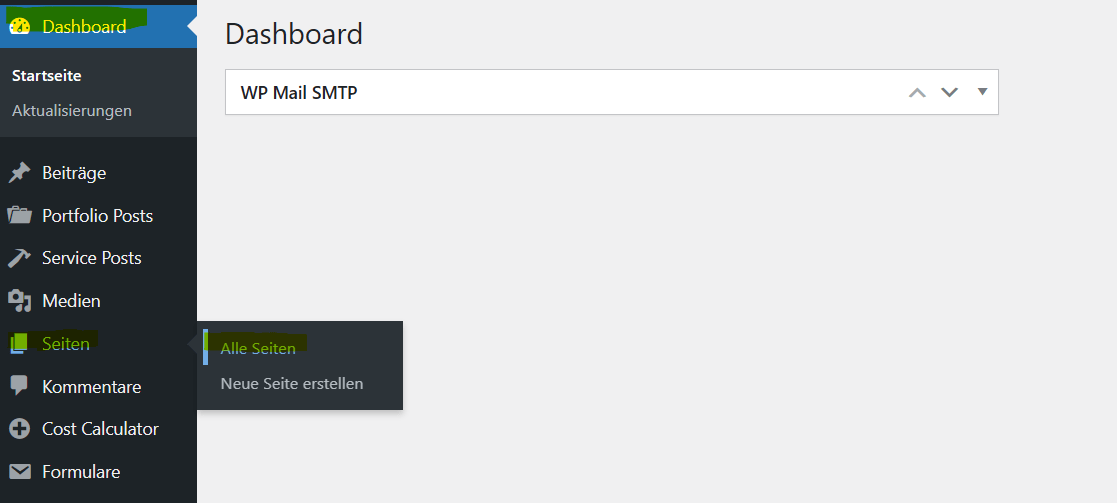The image size is (1117, 503).
Task: Open the Service Posts menu label
Action: click(x=92, y=258)
